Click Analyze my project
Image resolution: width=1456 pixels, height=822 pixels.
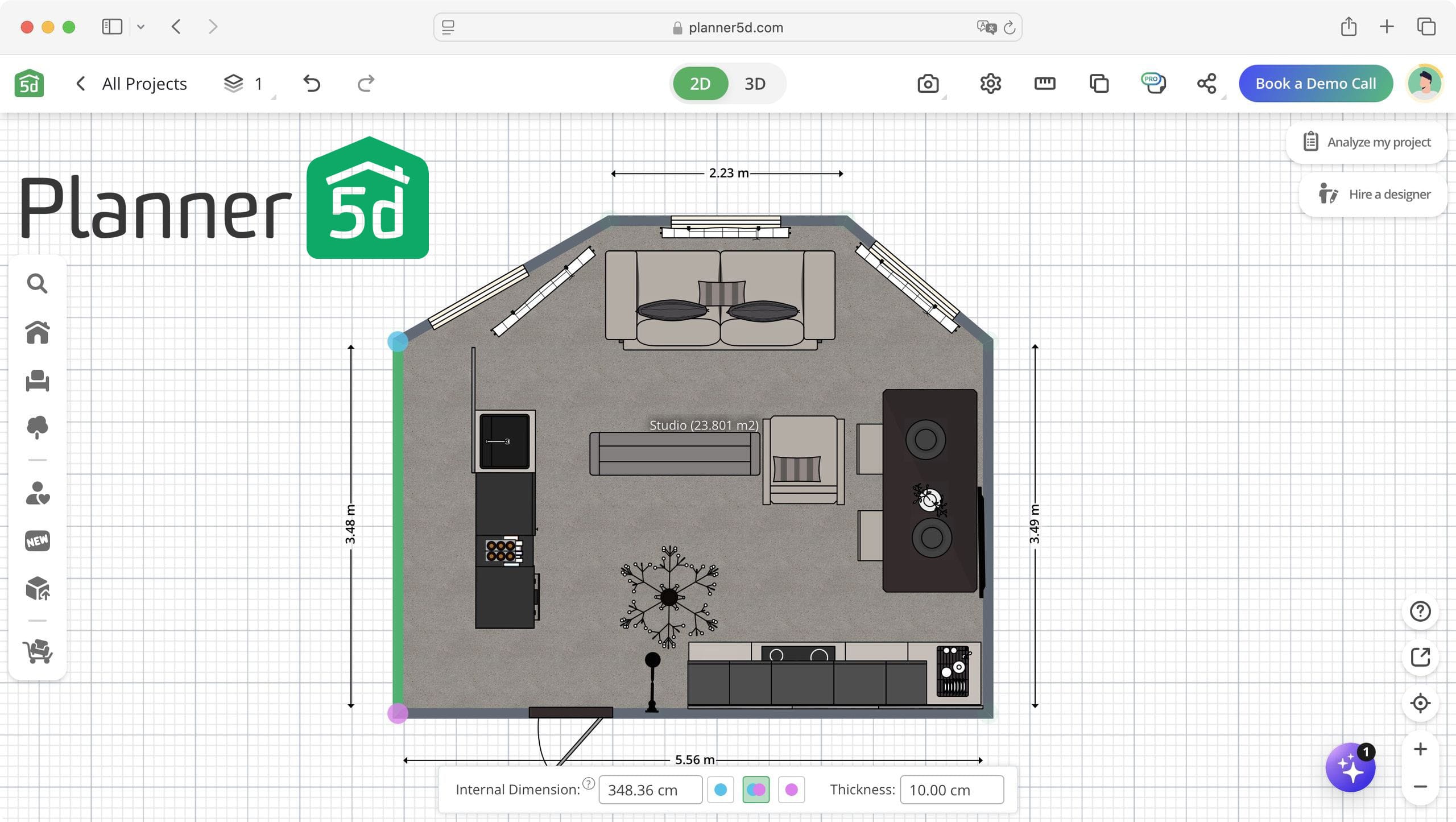tap(1367, 142)
